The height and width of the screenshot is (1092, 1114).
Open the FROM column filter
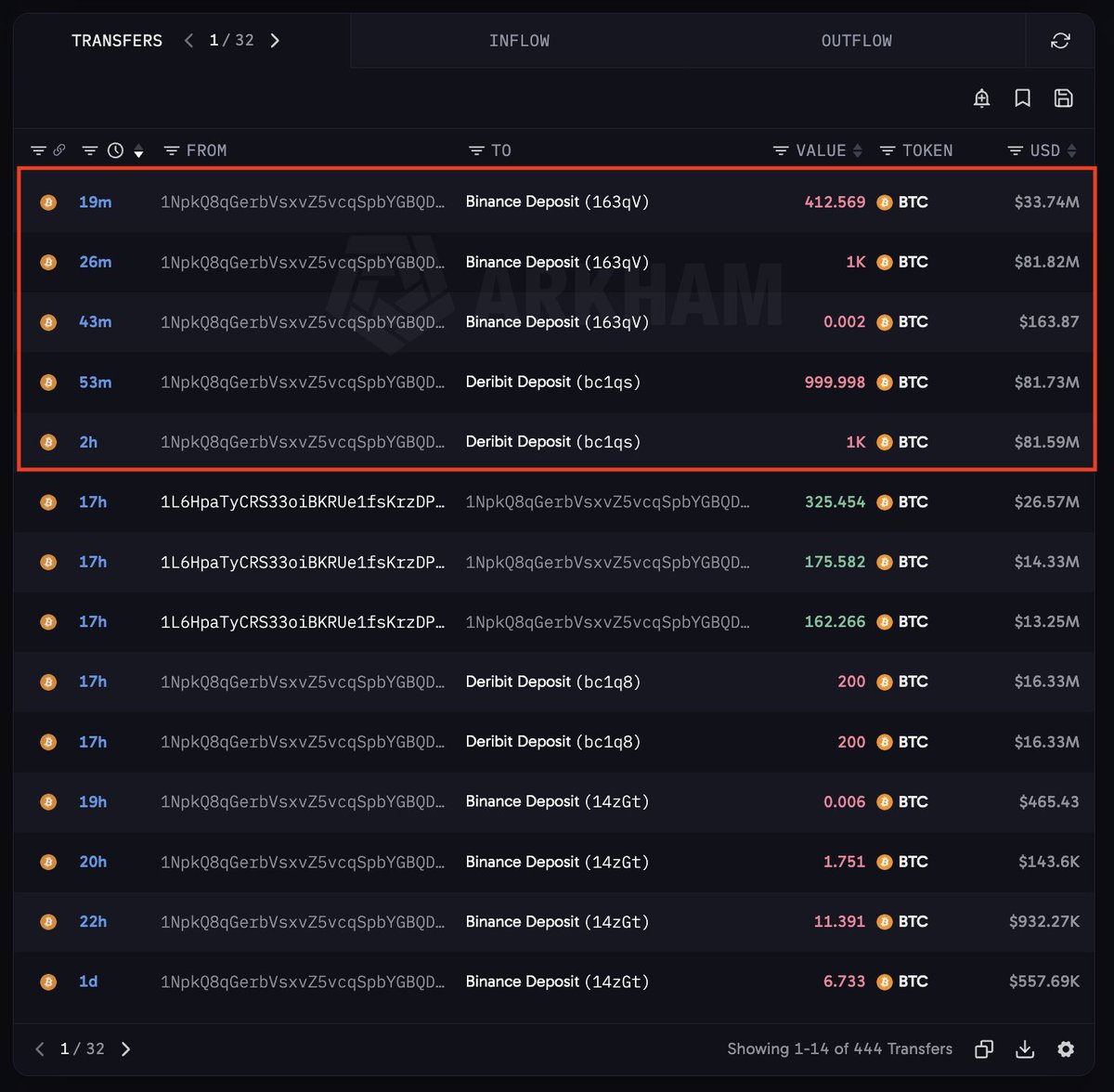172,150
